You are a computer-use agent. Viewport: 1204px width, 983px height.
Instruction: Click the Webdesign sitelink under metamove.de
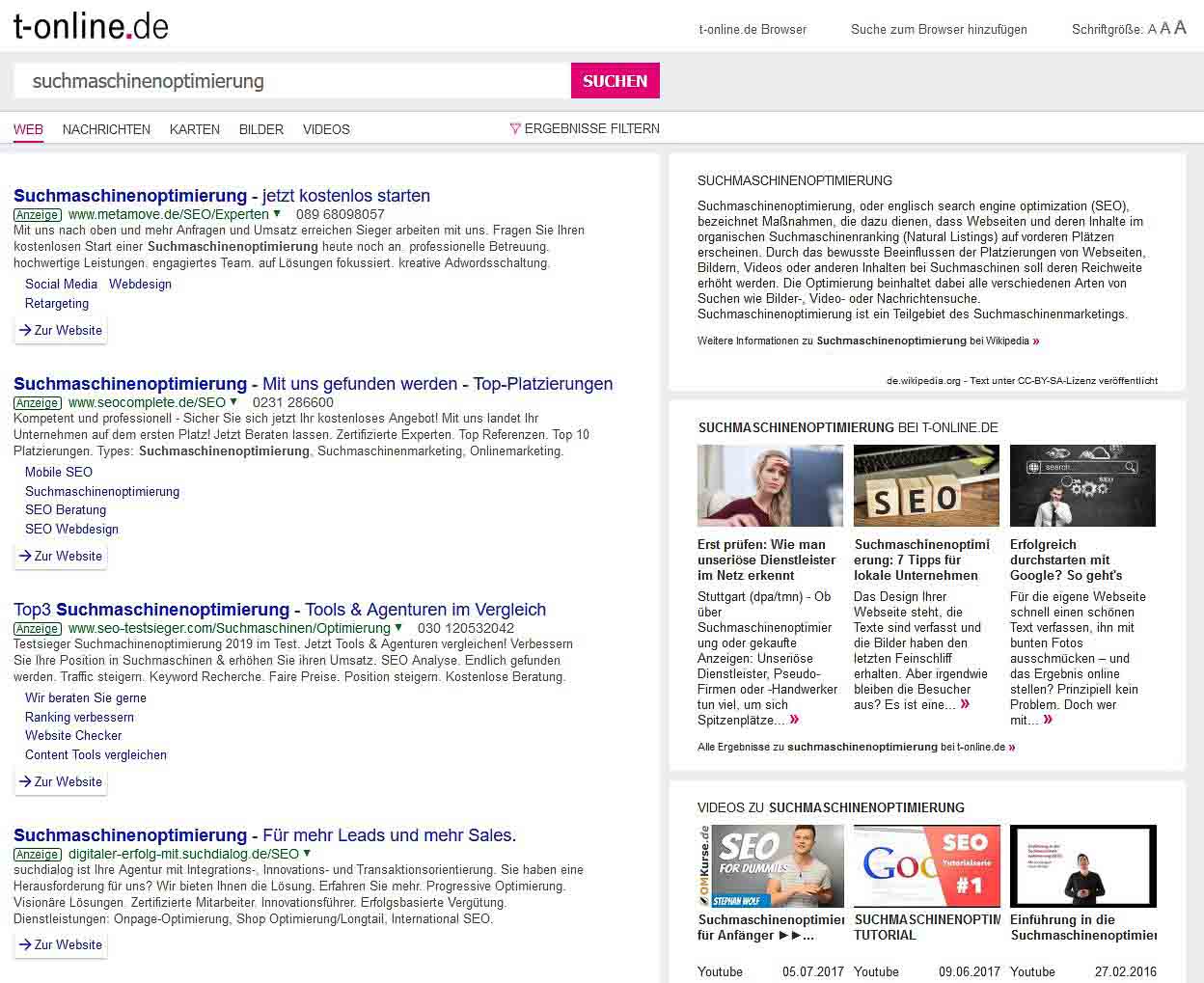point(140,284)
